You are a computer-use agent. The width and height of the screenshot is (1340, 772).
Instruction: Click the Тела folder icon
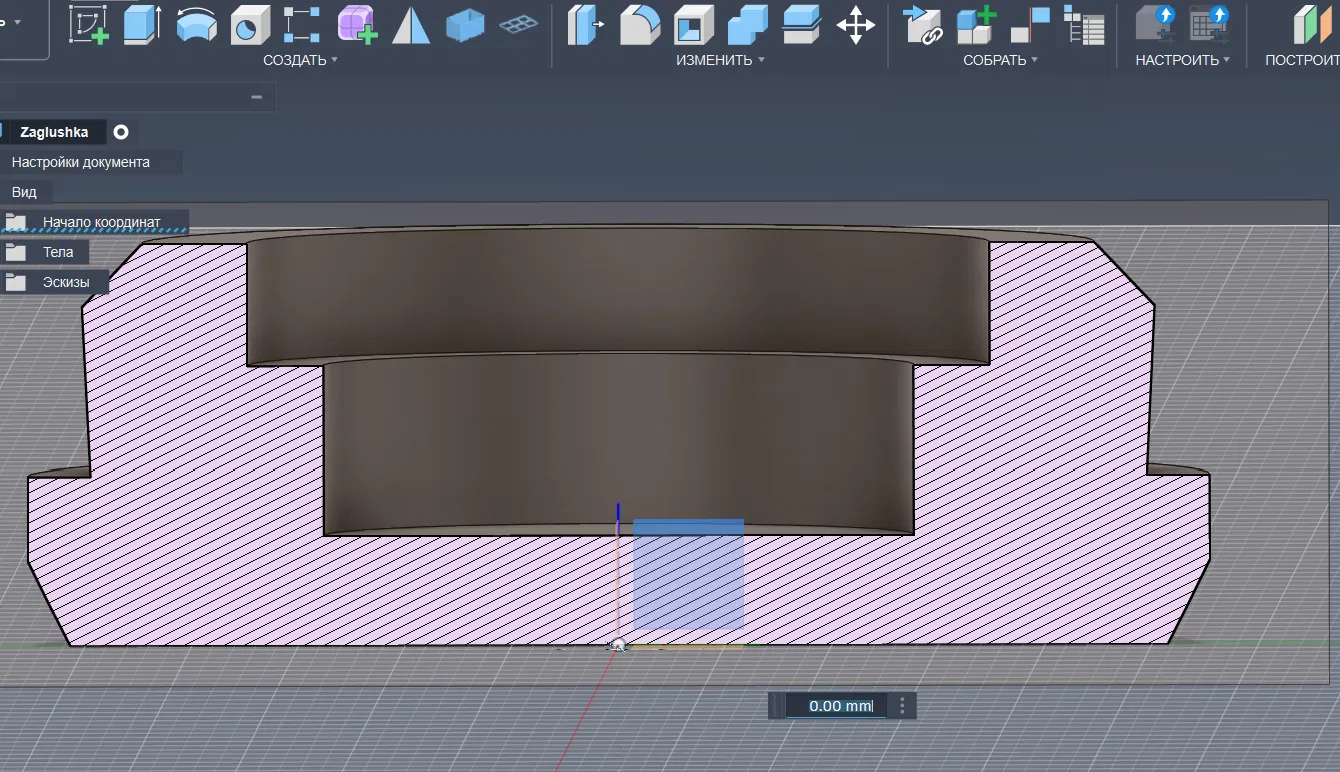click(x=15, y=252)
